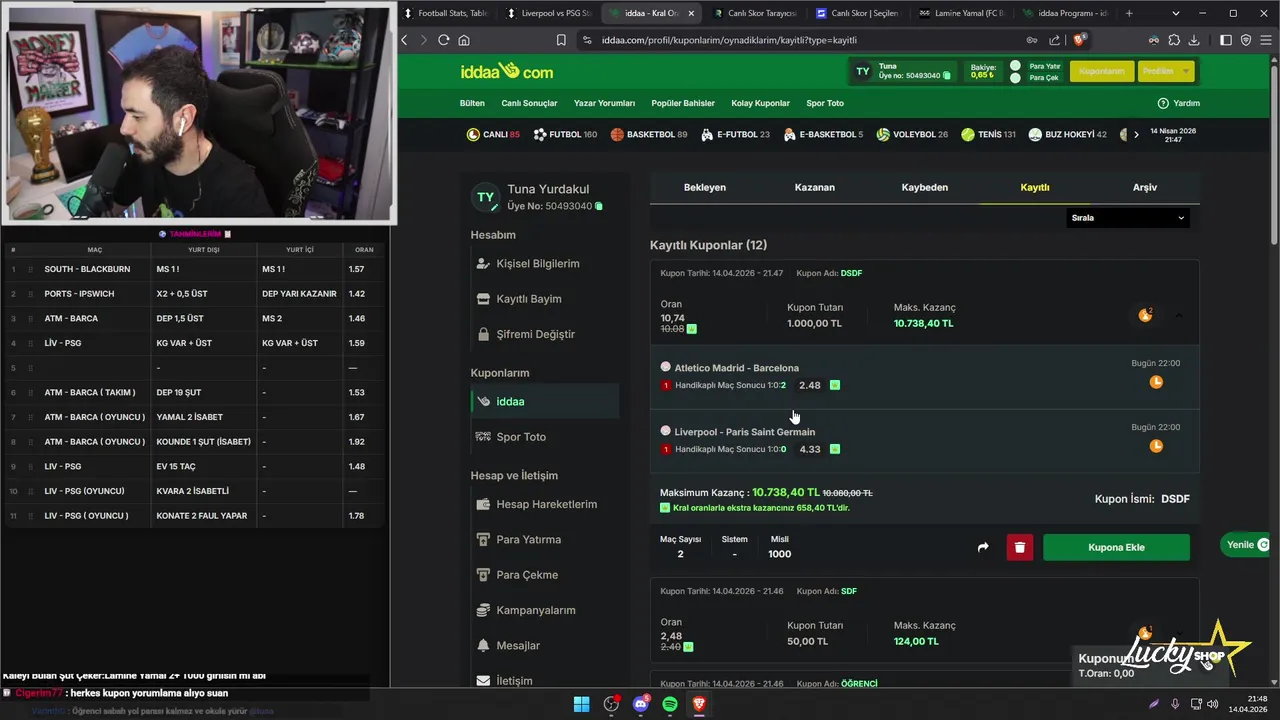The height and width of the screenshot is (720, 1280).
Task: Switch to Kazanan tab
Action: [815, 187]
